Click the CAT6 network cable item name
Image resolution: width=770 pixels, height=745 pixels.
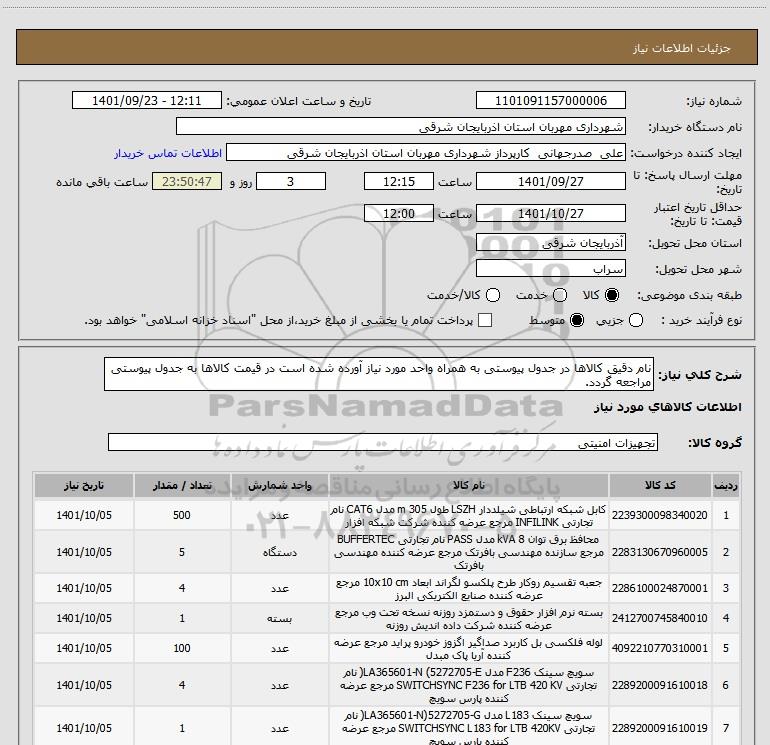tap(468, 516)
